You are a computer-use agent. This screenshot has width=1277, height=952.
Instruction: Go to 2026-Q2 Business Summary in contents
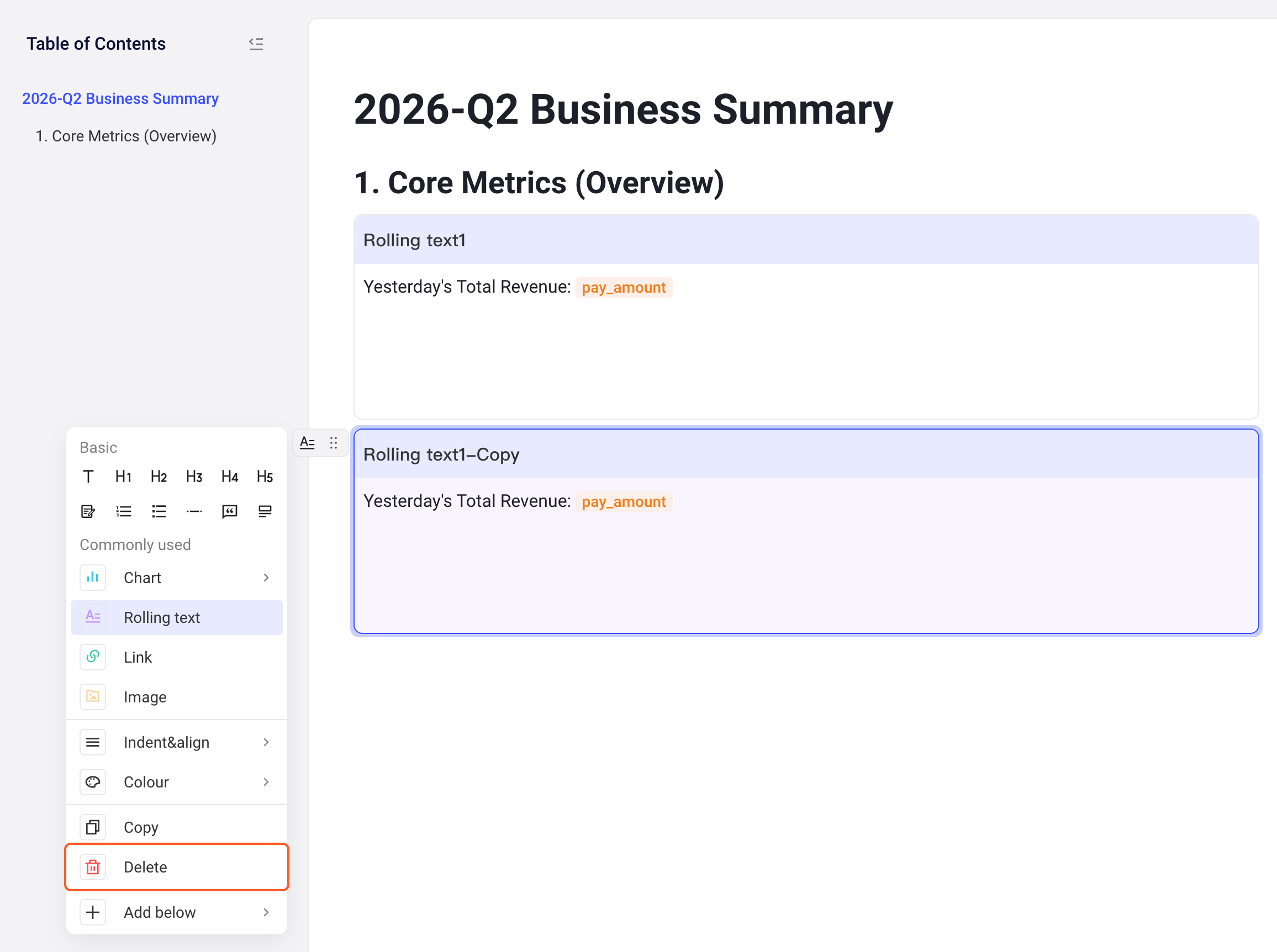click(x=120, y=98)
